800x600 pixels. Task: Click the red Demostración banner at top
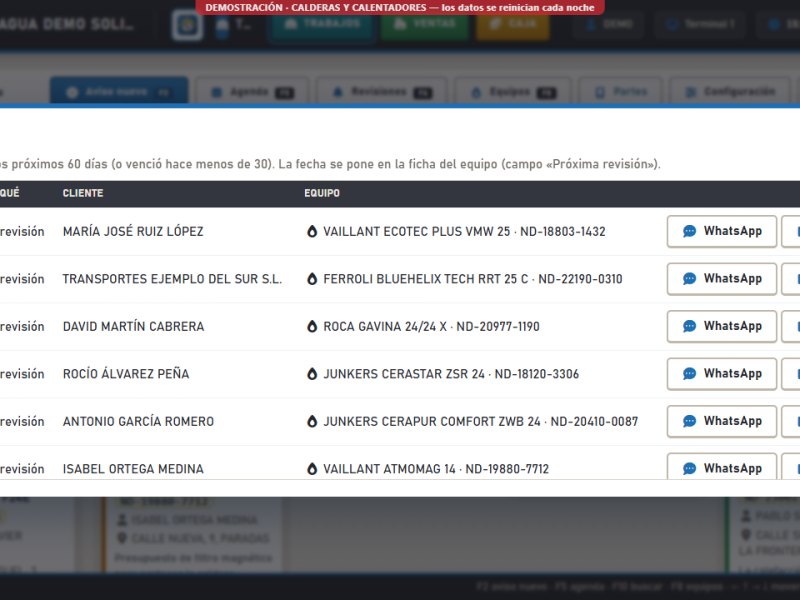[400, 8]
